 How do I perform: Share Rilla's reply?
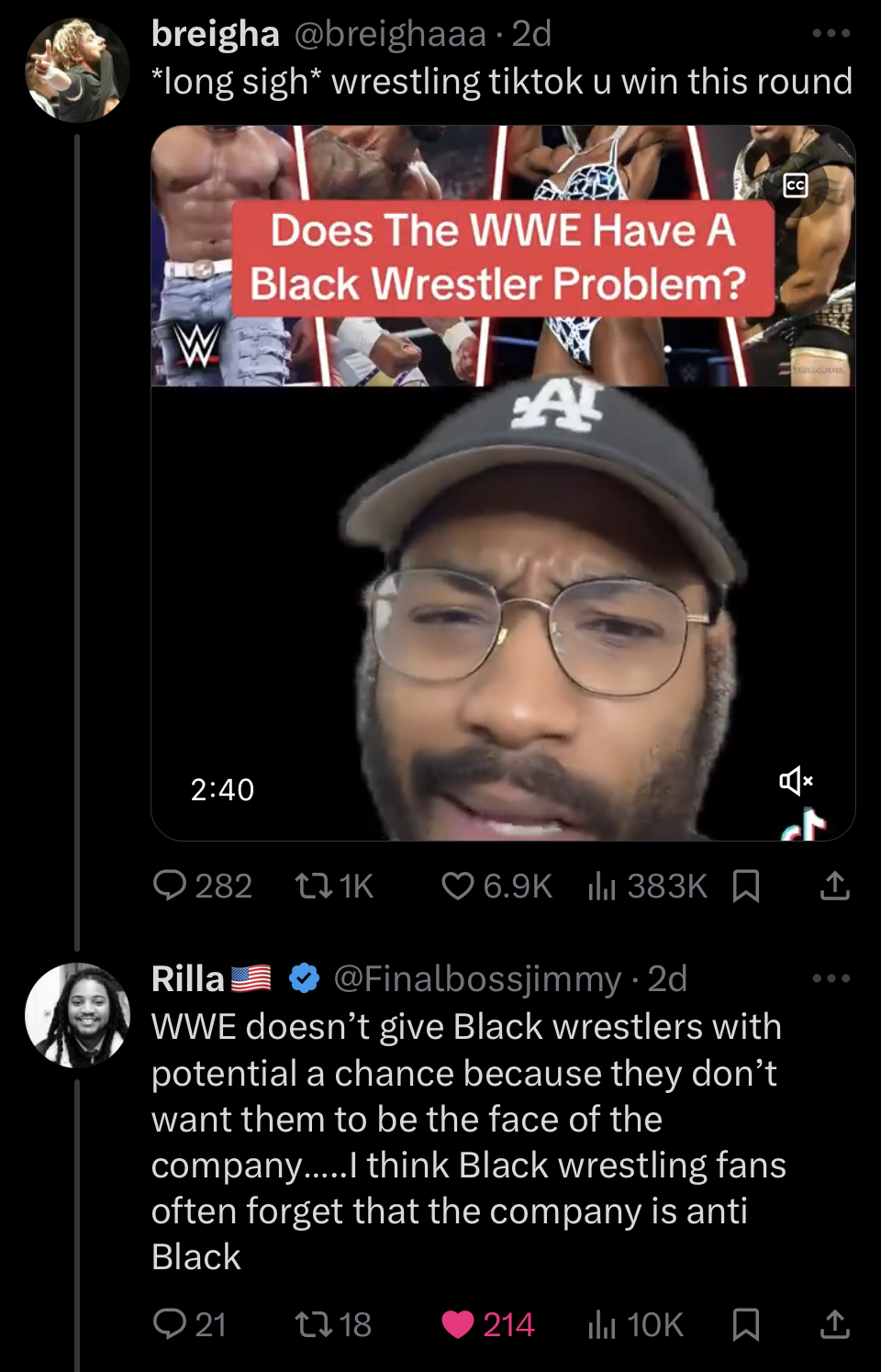(x=834, y=1323)
